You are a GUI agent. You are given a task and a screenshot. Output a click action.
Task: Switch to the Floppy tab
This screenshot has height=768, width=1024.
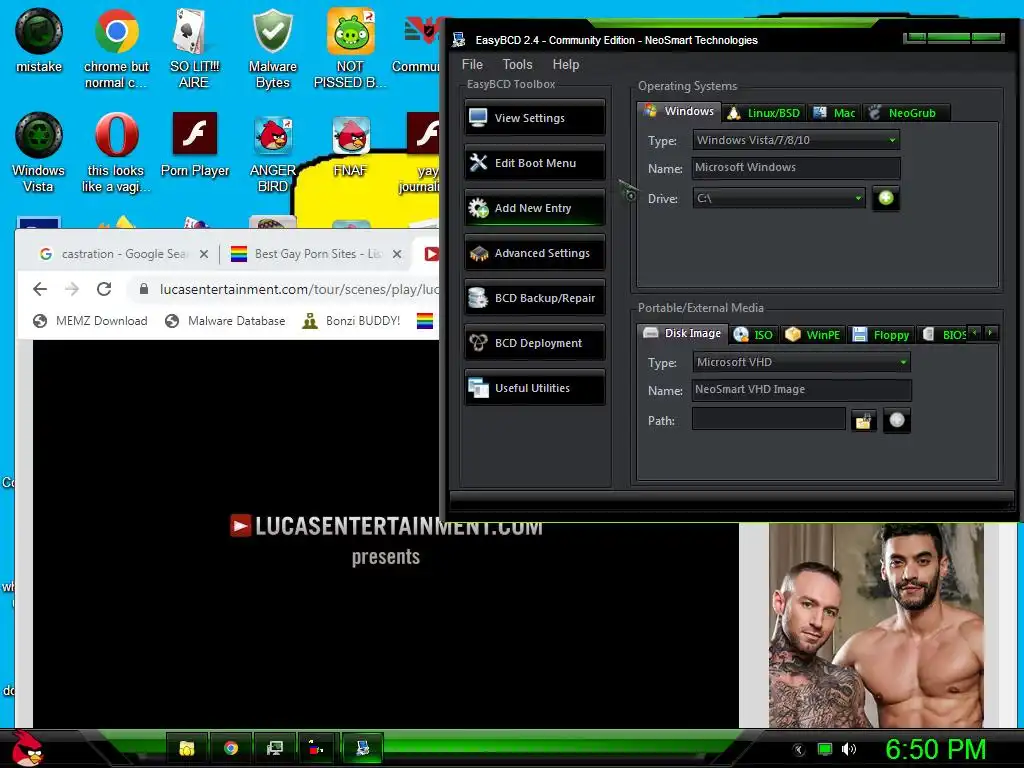pos(881,335)
